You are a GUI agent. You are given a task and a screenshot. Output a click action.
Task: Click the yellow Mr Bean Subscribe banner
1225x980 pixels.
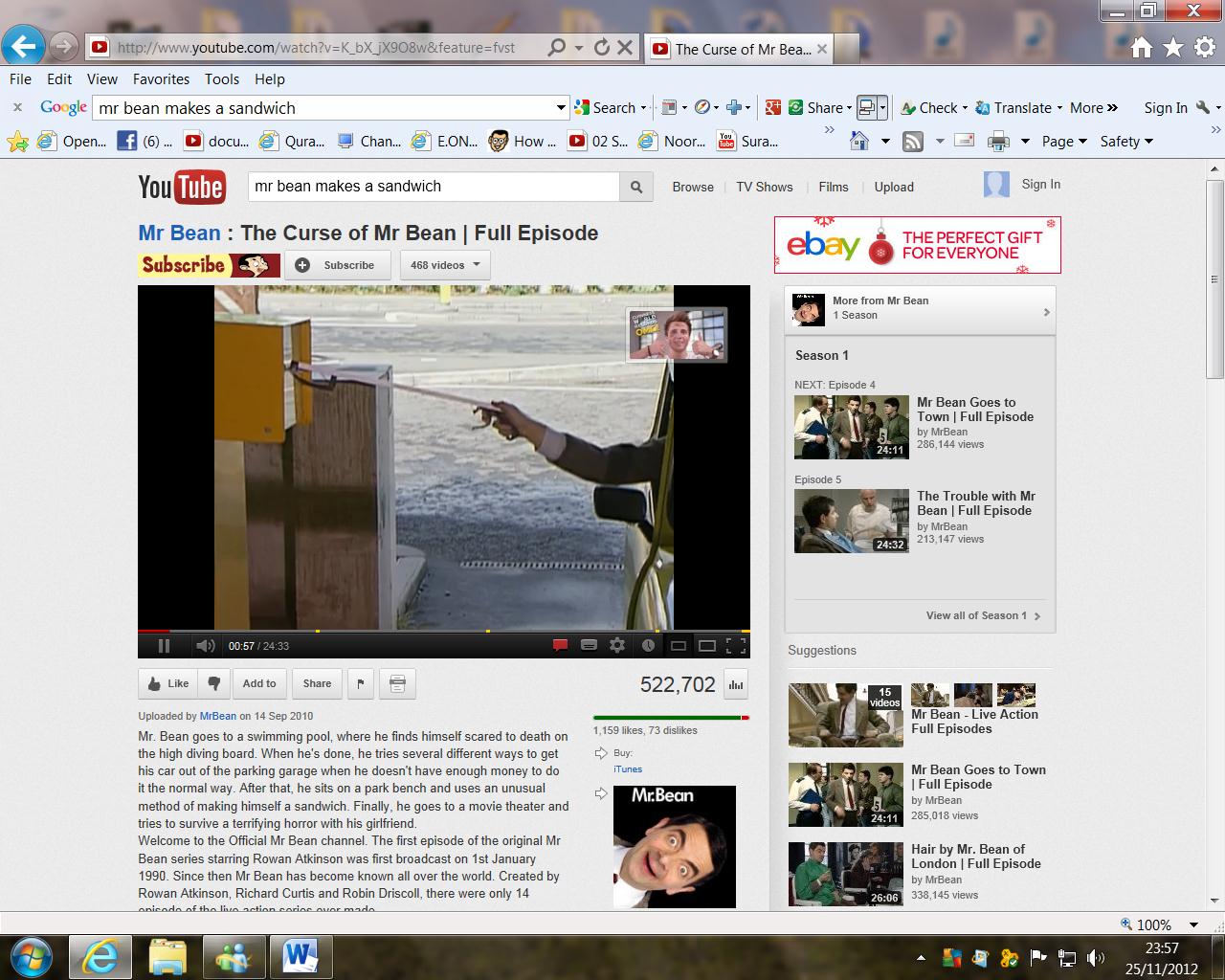click(210, 265)
